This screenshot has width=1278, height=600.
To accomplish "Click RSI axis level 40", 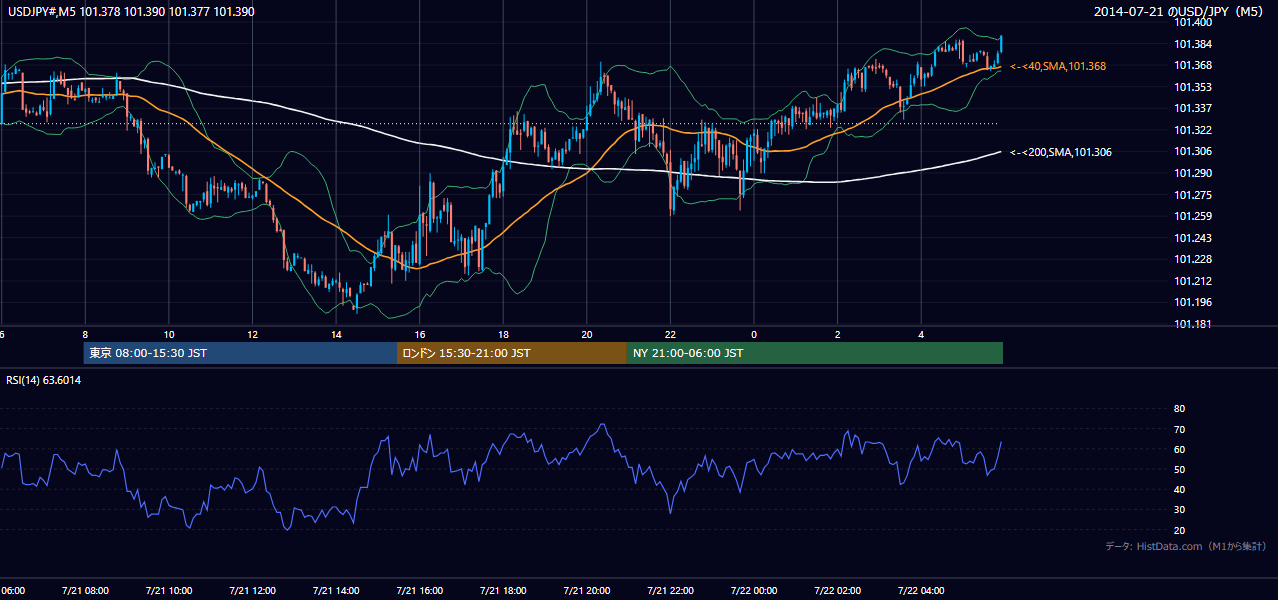I will pos(1179,489).
